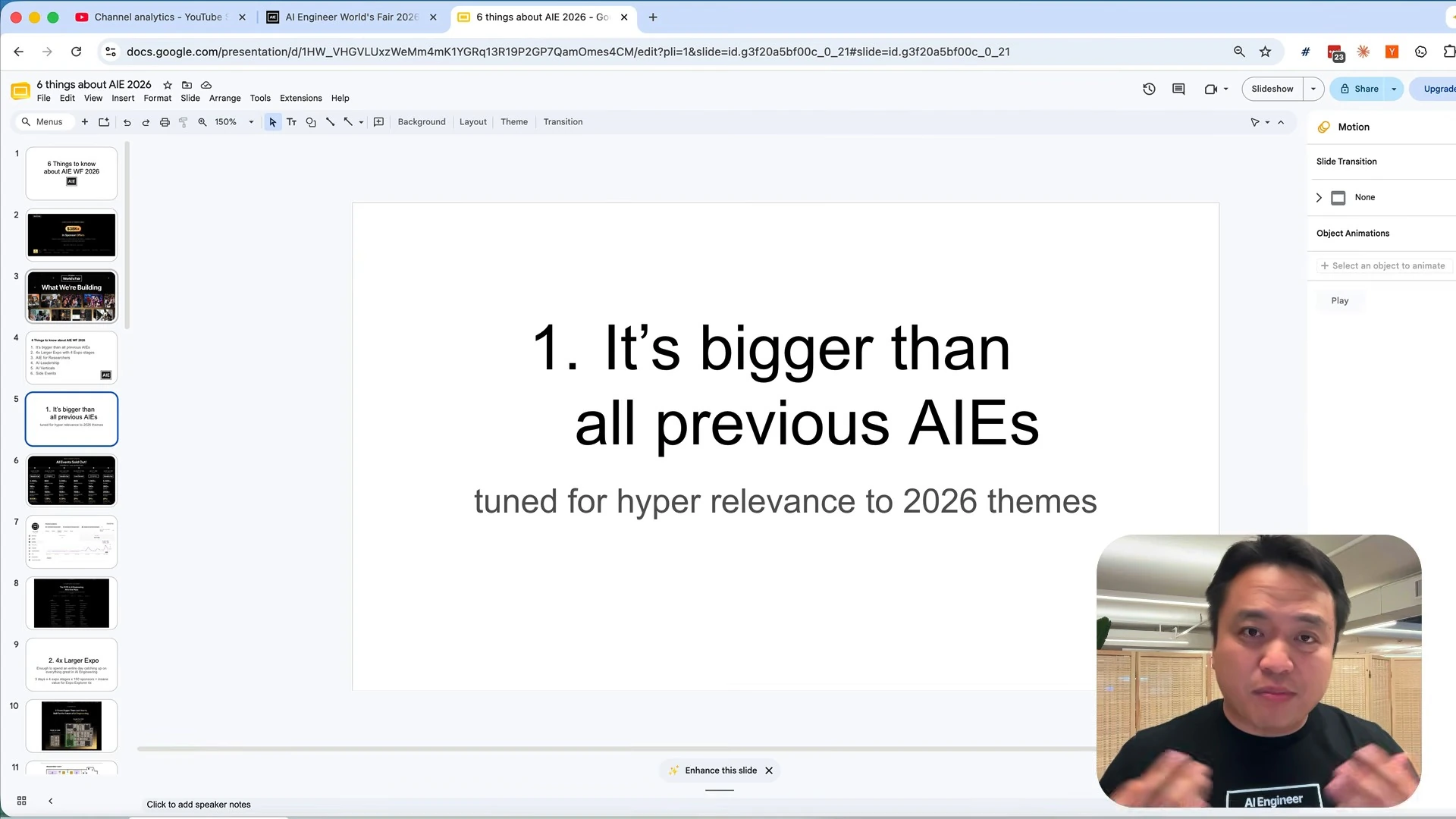Image resolution: width=1456 pixels, height=819 pixels.
Task: Select slide 9 thumbnail 4x Larger Expo
Action: tap(72, 664)
